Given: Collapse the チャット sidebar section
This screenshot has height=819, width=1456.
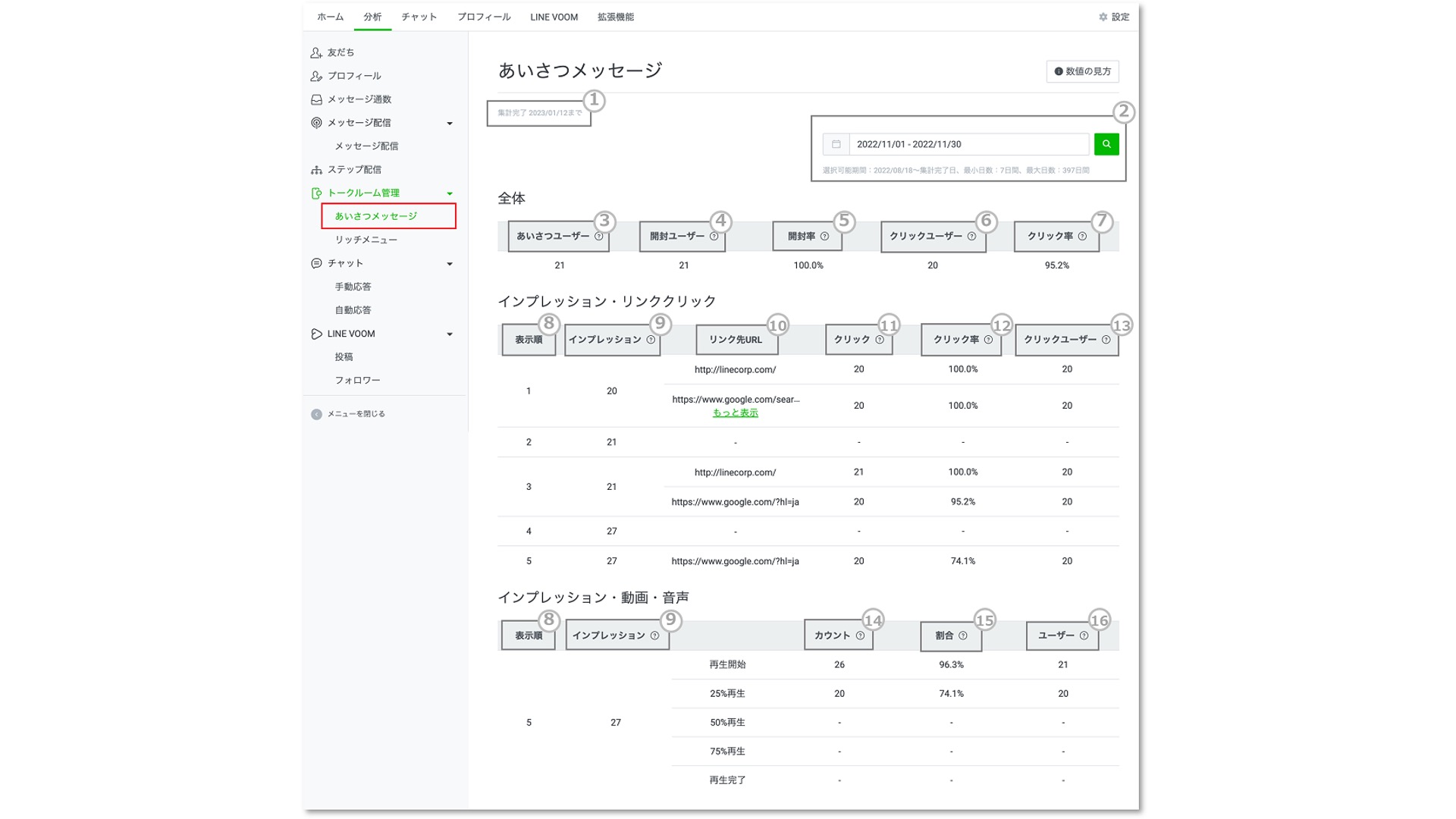Looking at the screenshot, I should coord(450,264).
